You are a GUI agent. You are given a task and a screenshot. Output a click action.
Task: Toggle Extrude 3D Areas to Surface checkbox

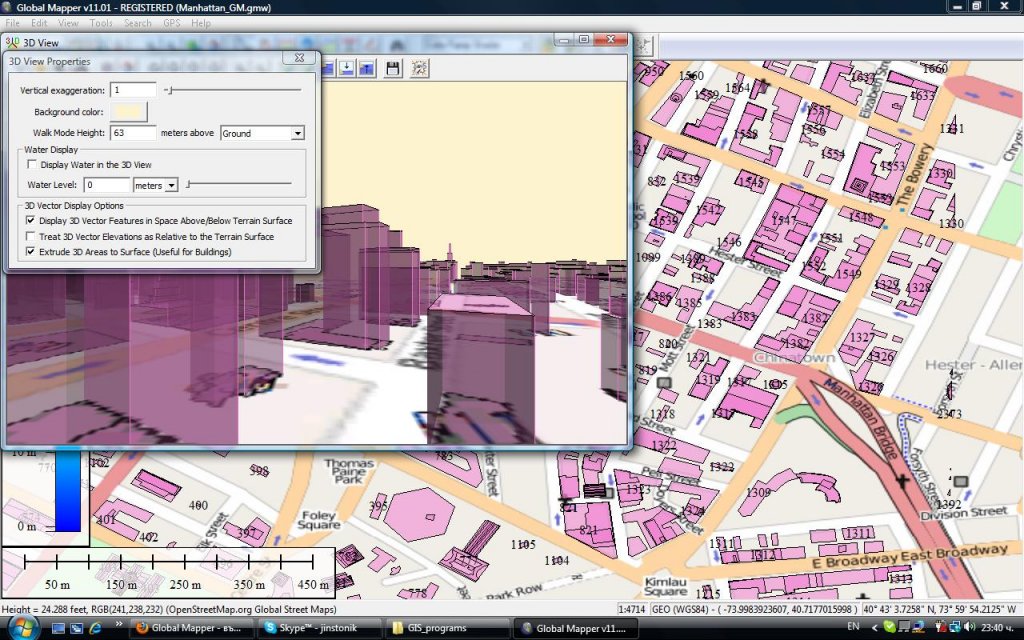pyautogui.click(x=32, y=253)
